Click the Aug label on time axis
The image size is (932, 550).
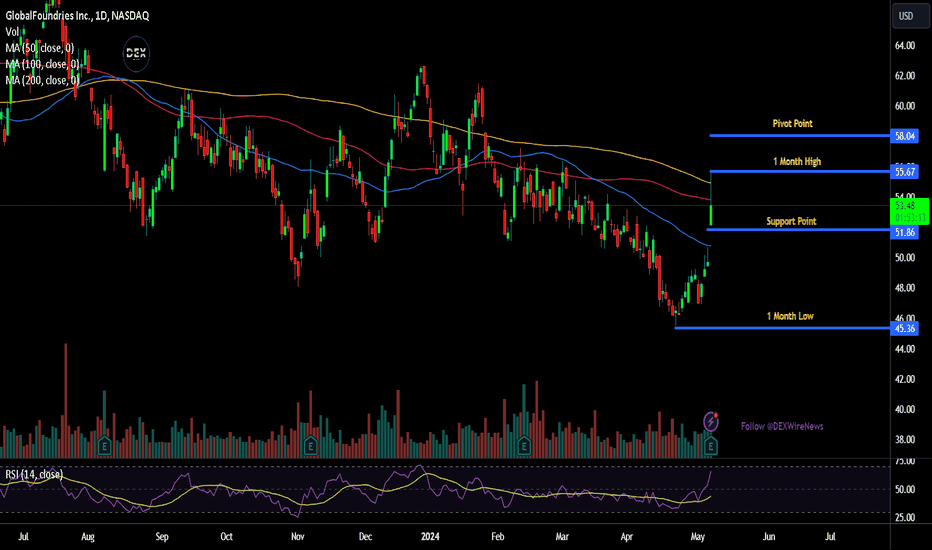pyautogui.click(x=87, y=537)
